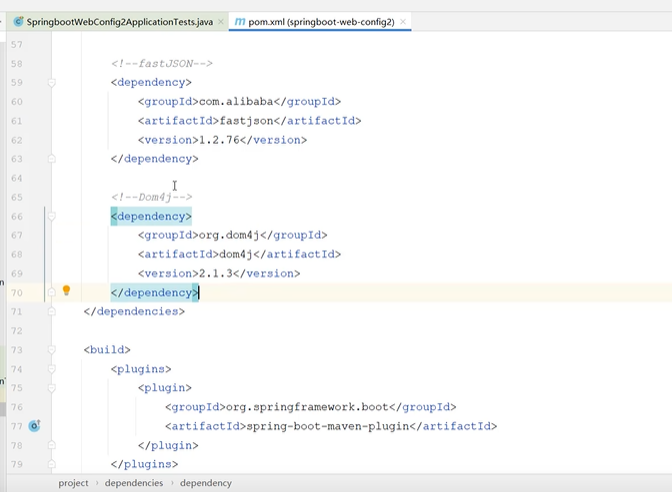Screen dimensions: 672x492
Task: Click the opening plugins tag on line 74
Action: tap(141, 369)
